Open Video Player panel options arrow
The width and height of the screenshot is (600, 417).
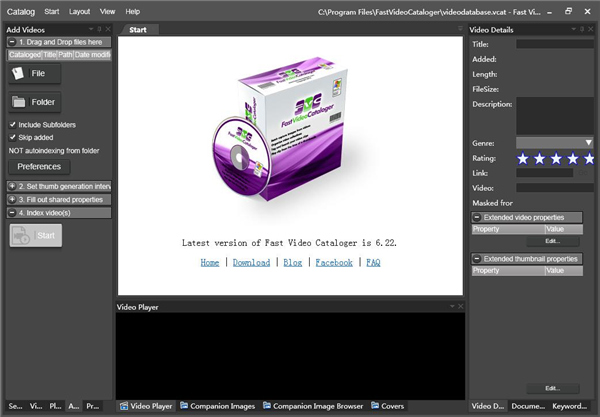click(x=452, y=306)
